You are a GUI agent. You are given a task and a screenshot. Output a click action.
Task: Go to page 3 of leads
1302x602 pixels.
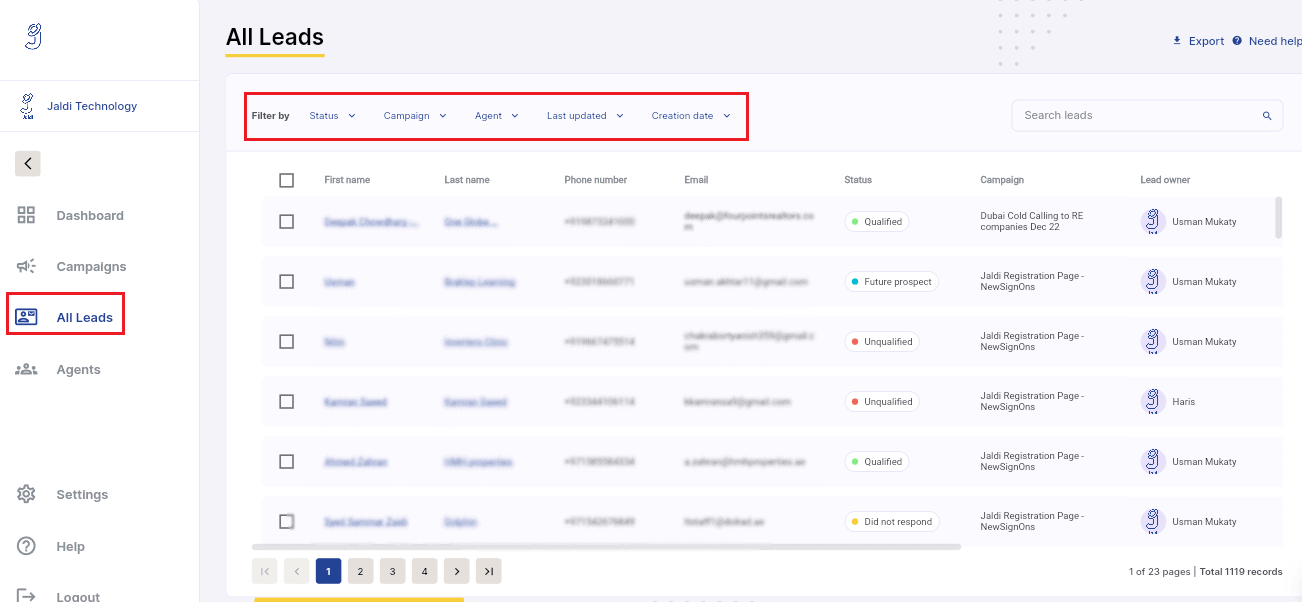[392, 570]
